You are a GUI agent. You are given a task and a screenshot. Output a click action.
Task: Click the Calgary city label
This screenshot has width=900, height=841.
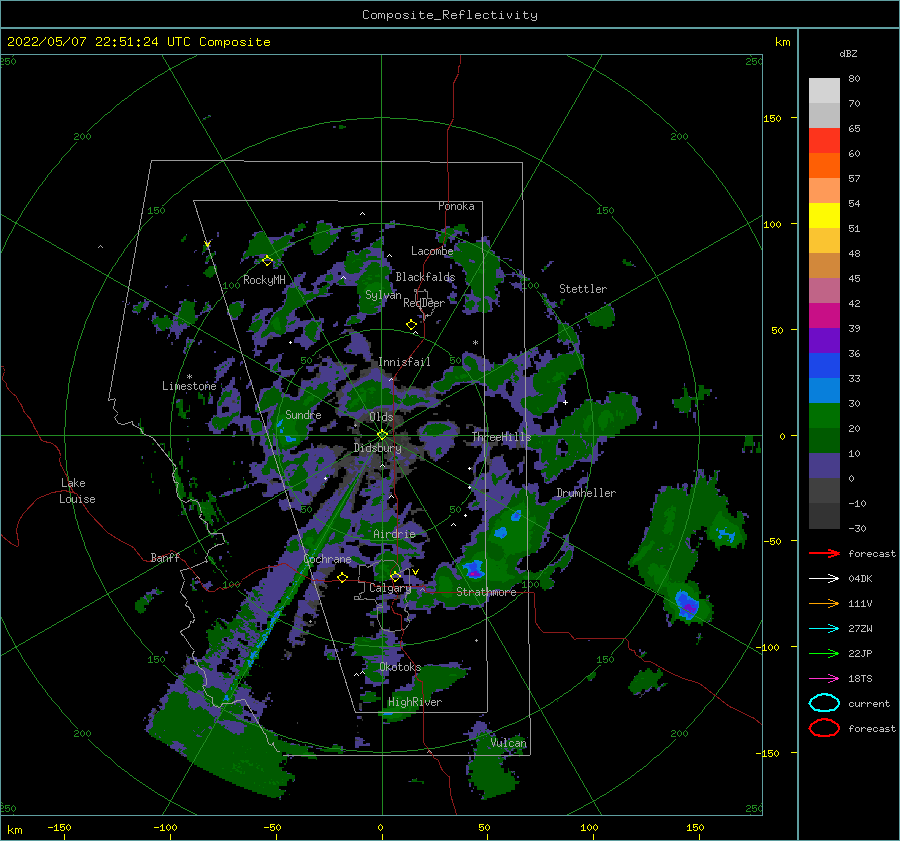tap(390, 588)
